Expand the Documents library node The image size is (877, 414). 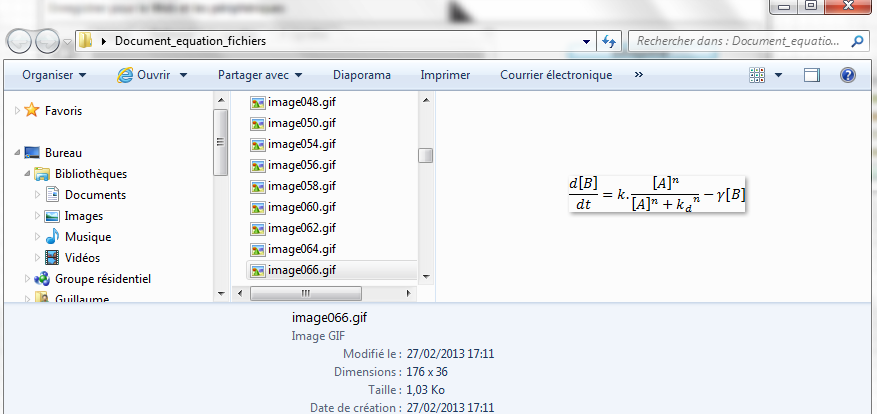(37, 195)
